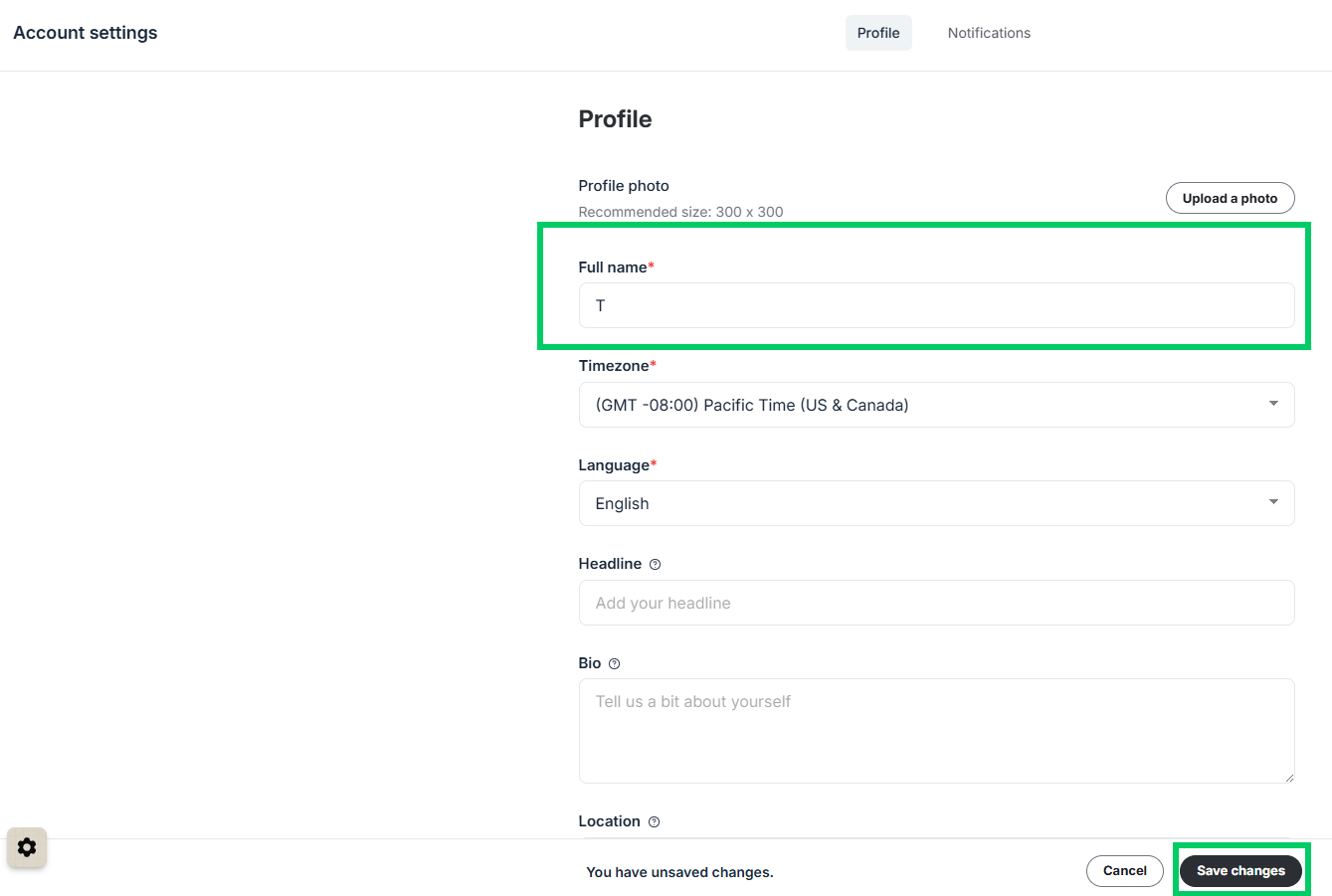Click the Upload a photo button
This screenshot has height=896, width=1332.
(x=1230, y=198)
